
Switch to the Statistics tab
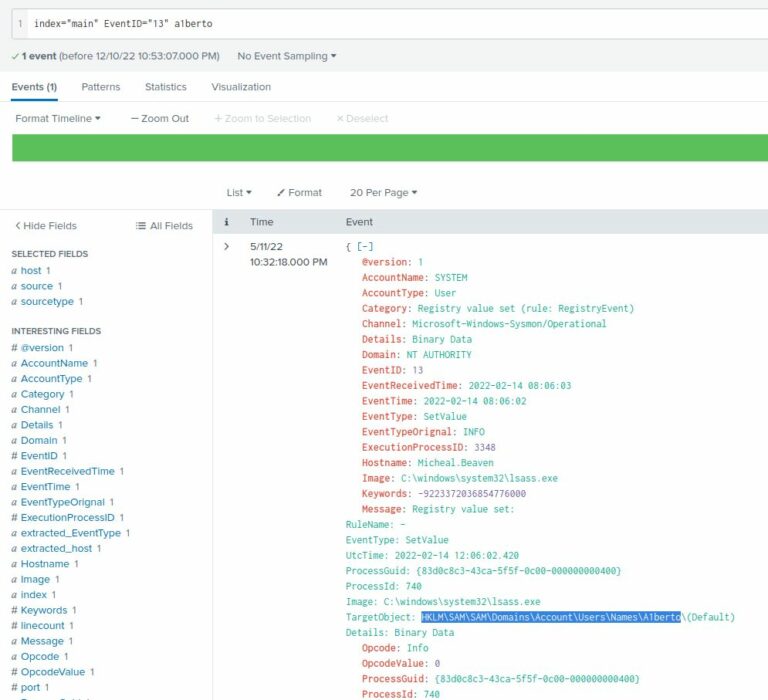coord(165,87)
